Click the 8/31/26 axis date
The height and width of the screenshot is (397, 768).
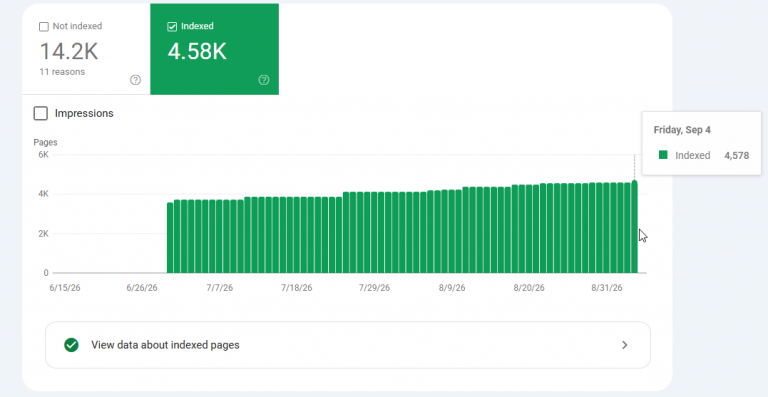tap(607, 288)
